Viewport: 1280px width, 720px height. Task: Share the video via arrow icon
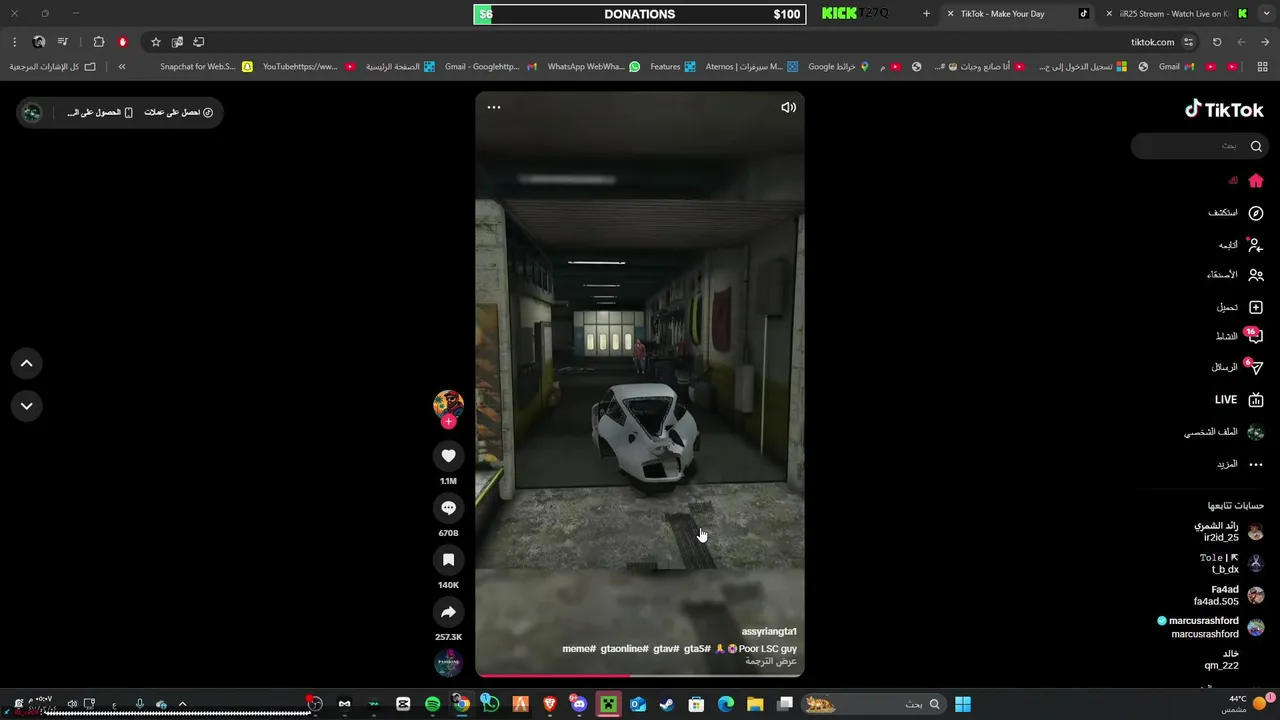[448, 612]
